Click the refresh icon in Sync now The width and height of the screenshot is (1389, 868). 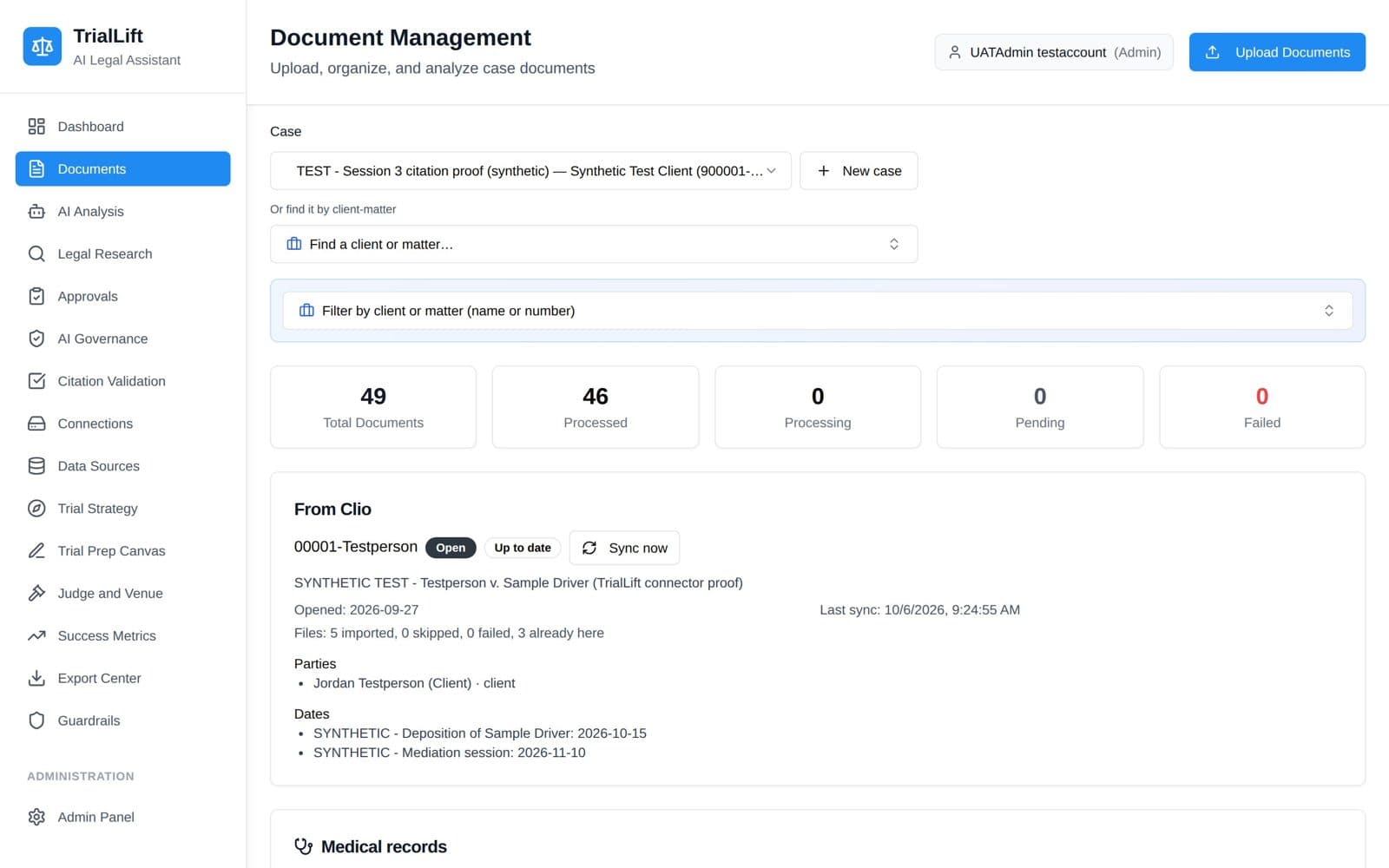coord(589,548)
